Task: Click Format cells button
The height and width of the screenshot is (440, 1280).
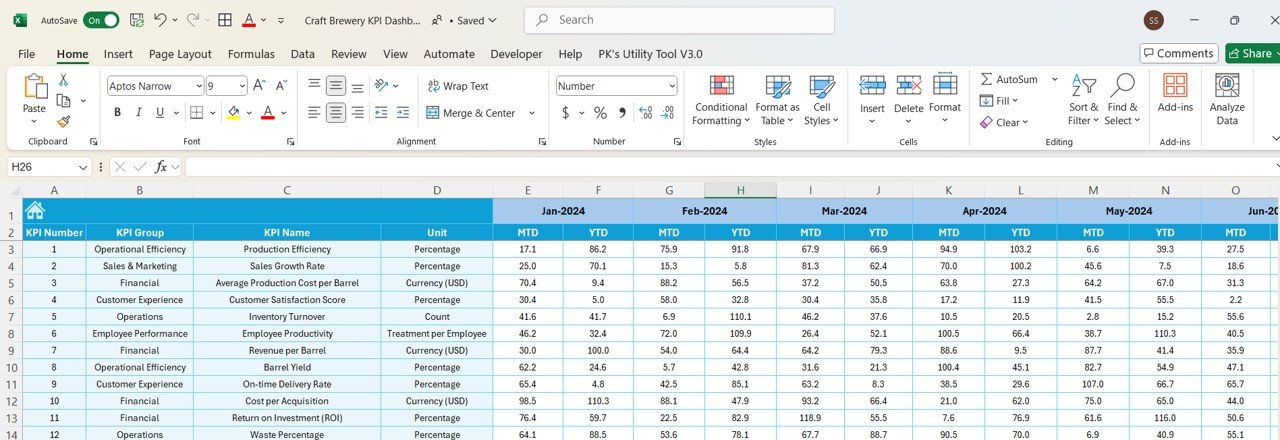Action: 945,98
